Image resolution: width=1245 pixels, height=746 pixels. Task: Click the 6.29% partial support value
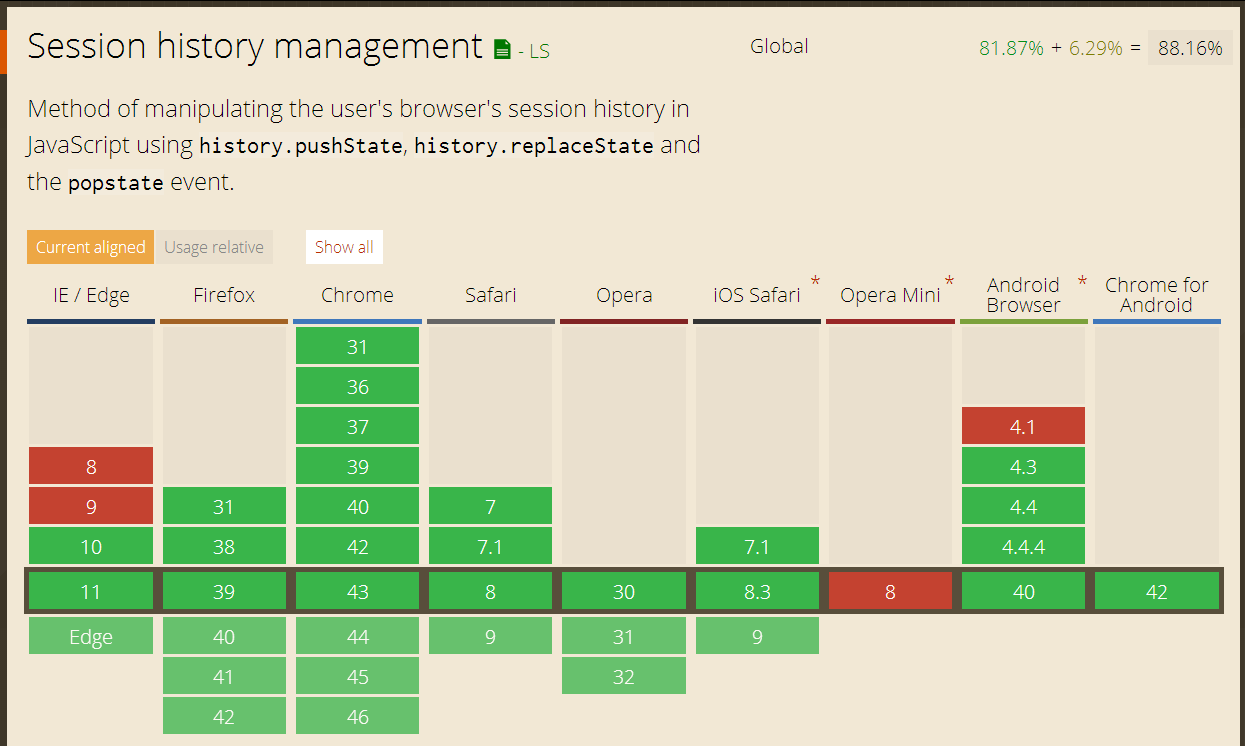(x=1096, y=48)
